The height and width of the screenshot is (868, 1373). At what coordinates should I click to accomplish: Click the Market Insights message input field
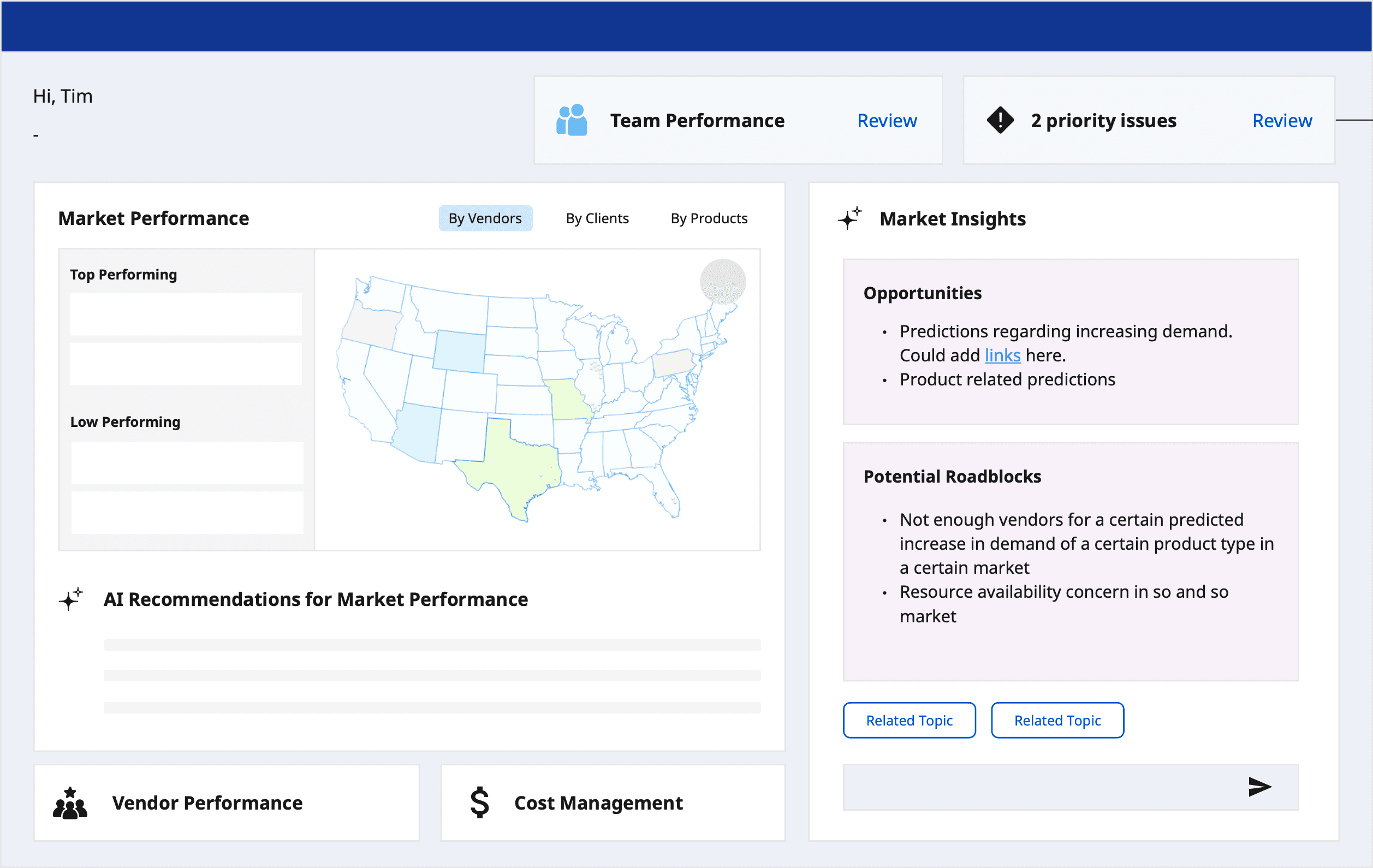(1038, 787)
